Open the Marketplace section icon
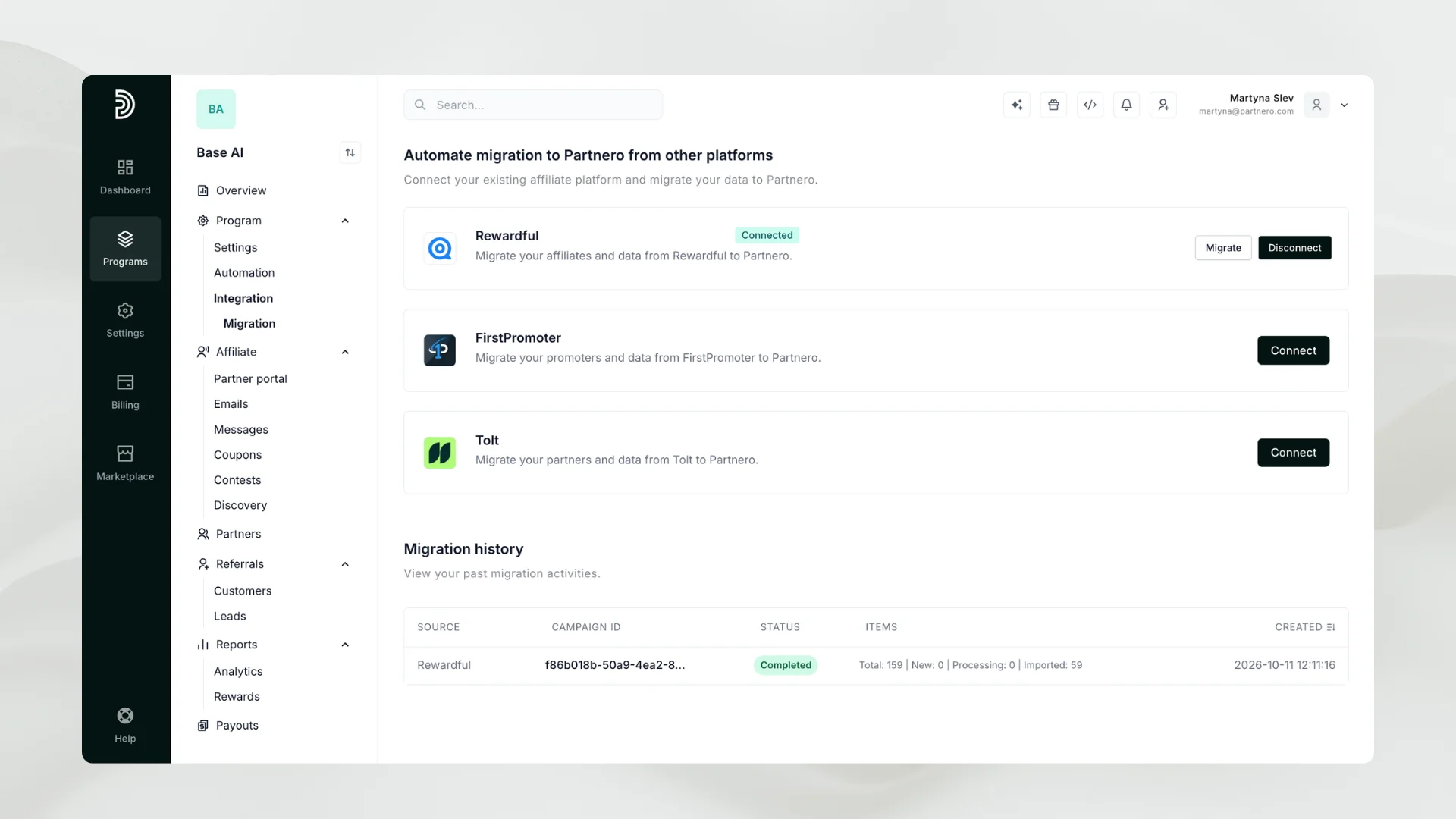The width and height of the screenshot is (1456, 819). 125,453
